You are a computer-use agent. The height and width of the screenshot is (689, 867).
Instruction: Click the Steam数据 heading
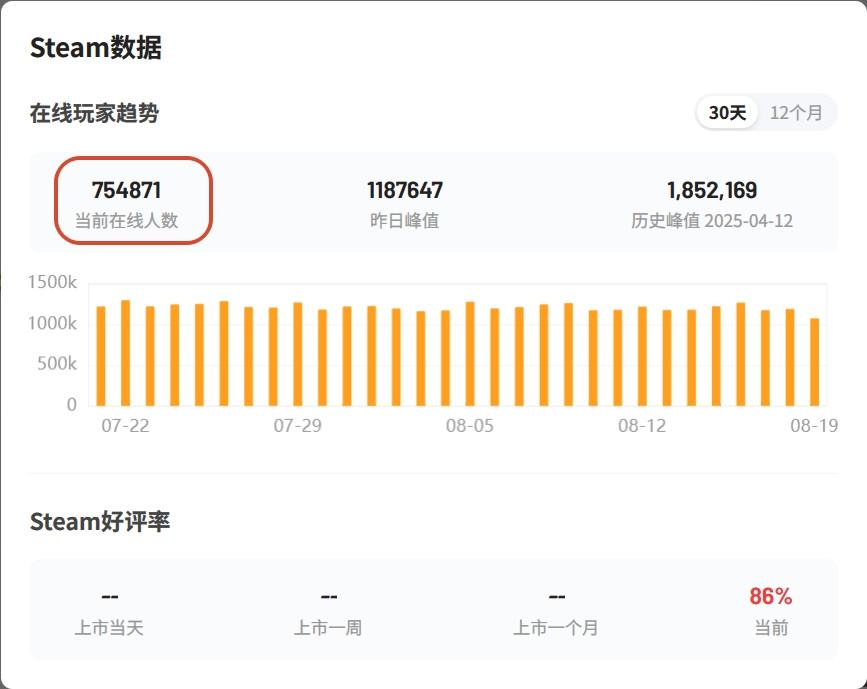tap(96, 48)
